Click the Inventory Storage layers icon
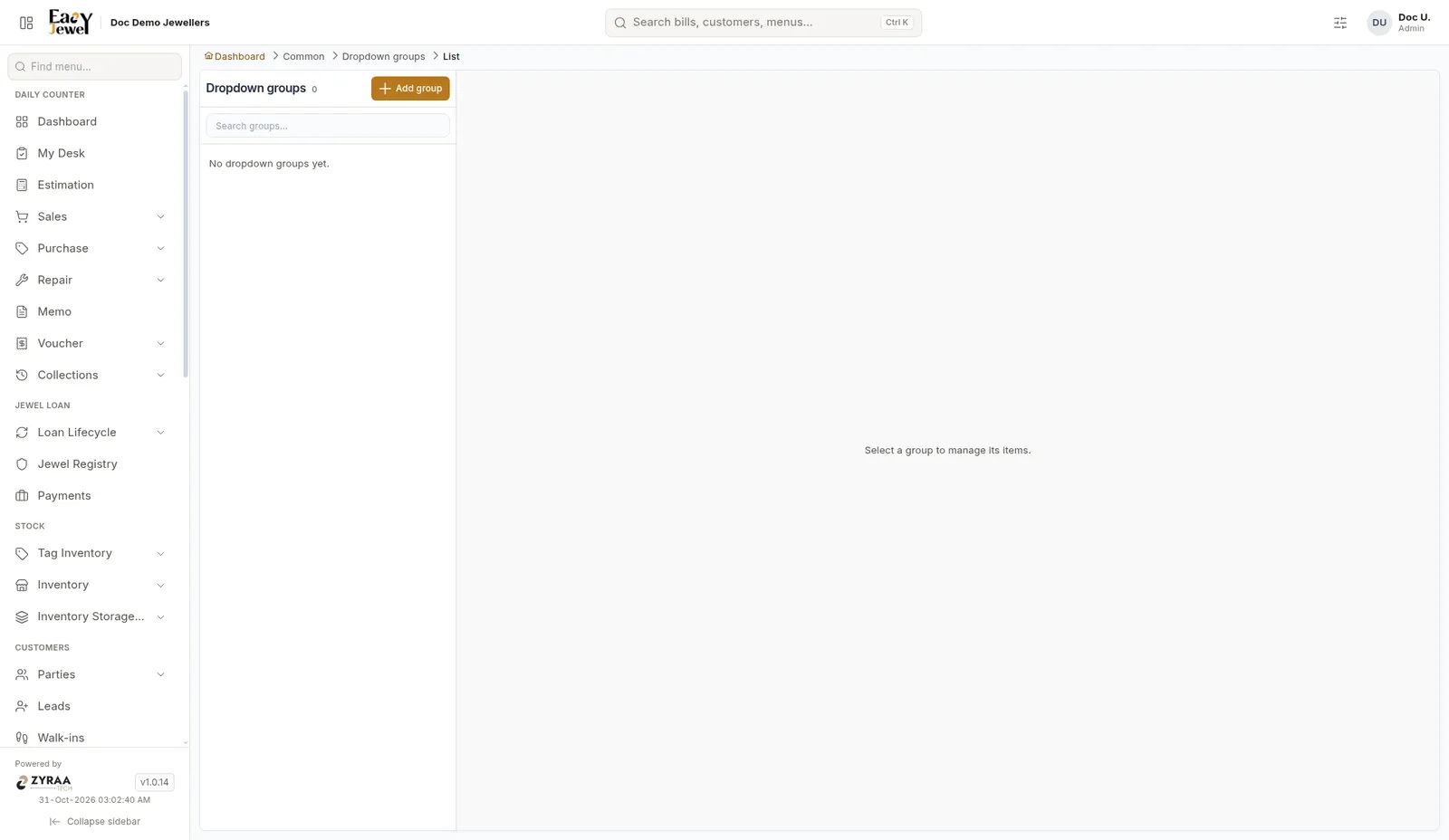 pos(22,616)
